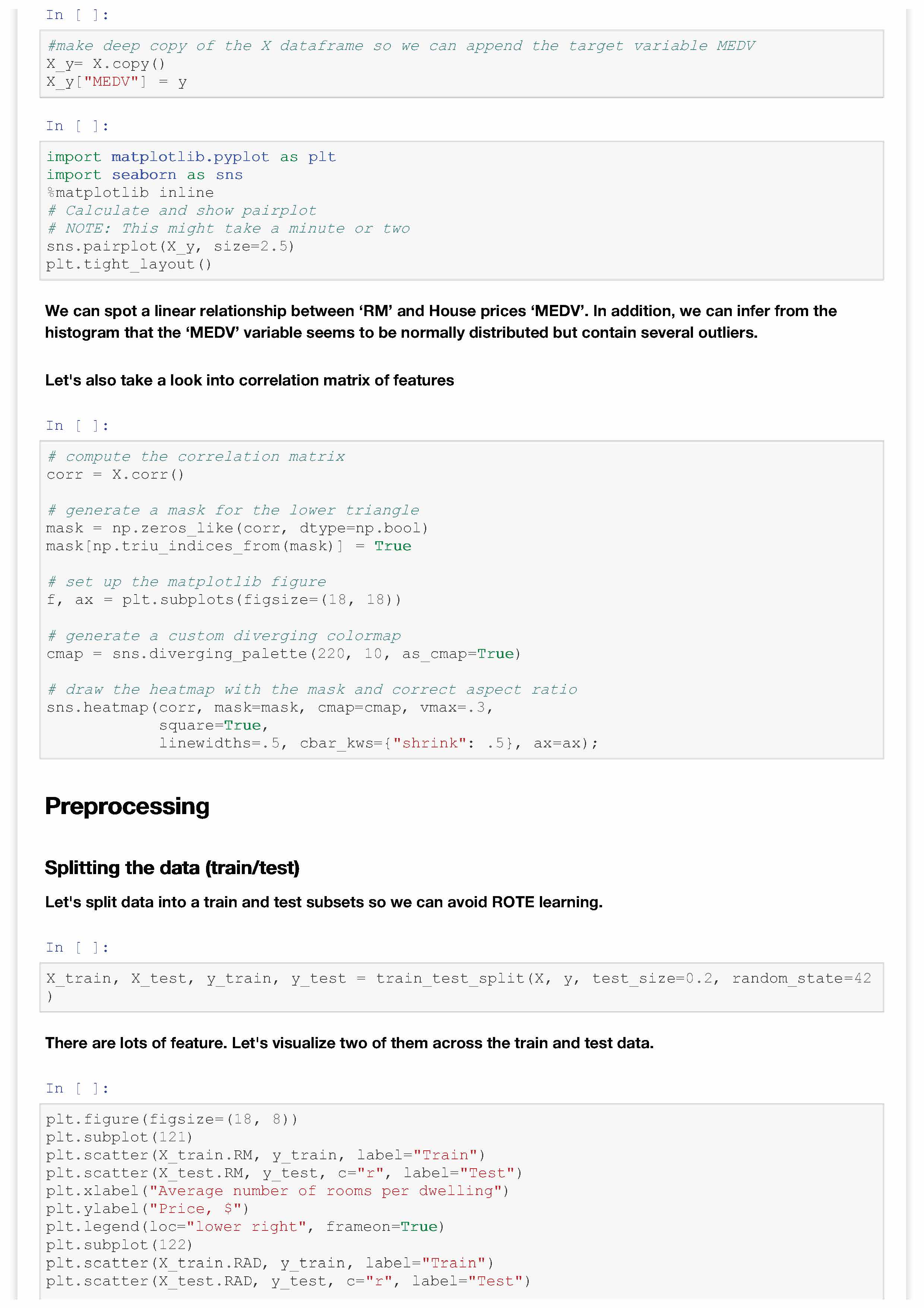Click the "Splitting the data (train/test)" subheading

172,867
